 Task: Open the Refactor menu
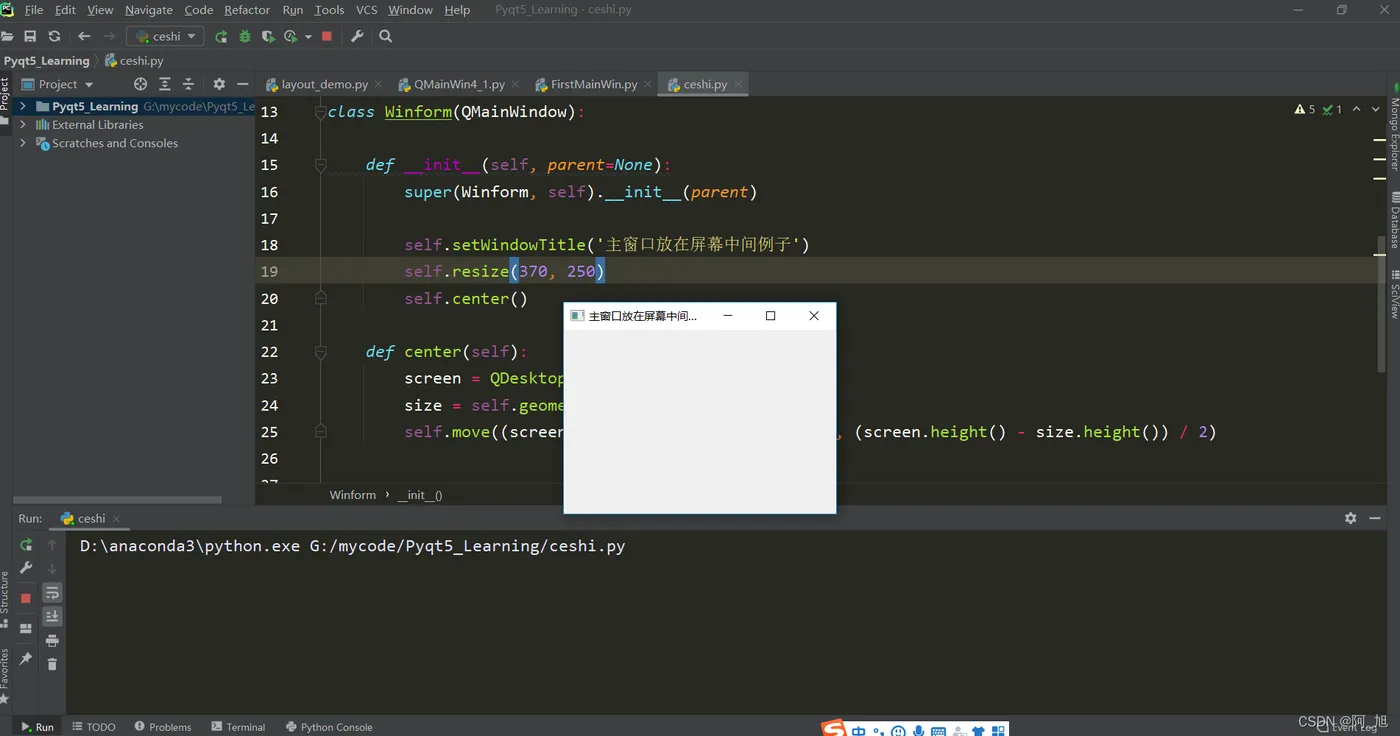tap(247, 10)
